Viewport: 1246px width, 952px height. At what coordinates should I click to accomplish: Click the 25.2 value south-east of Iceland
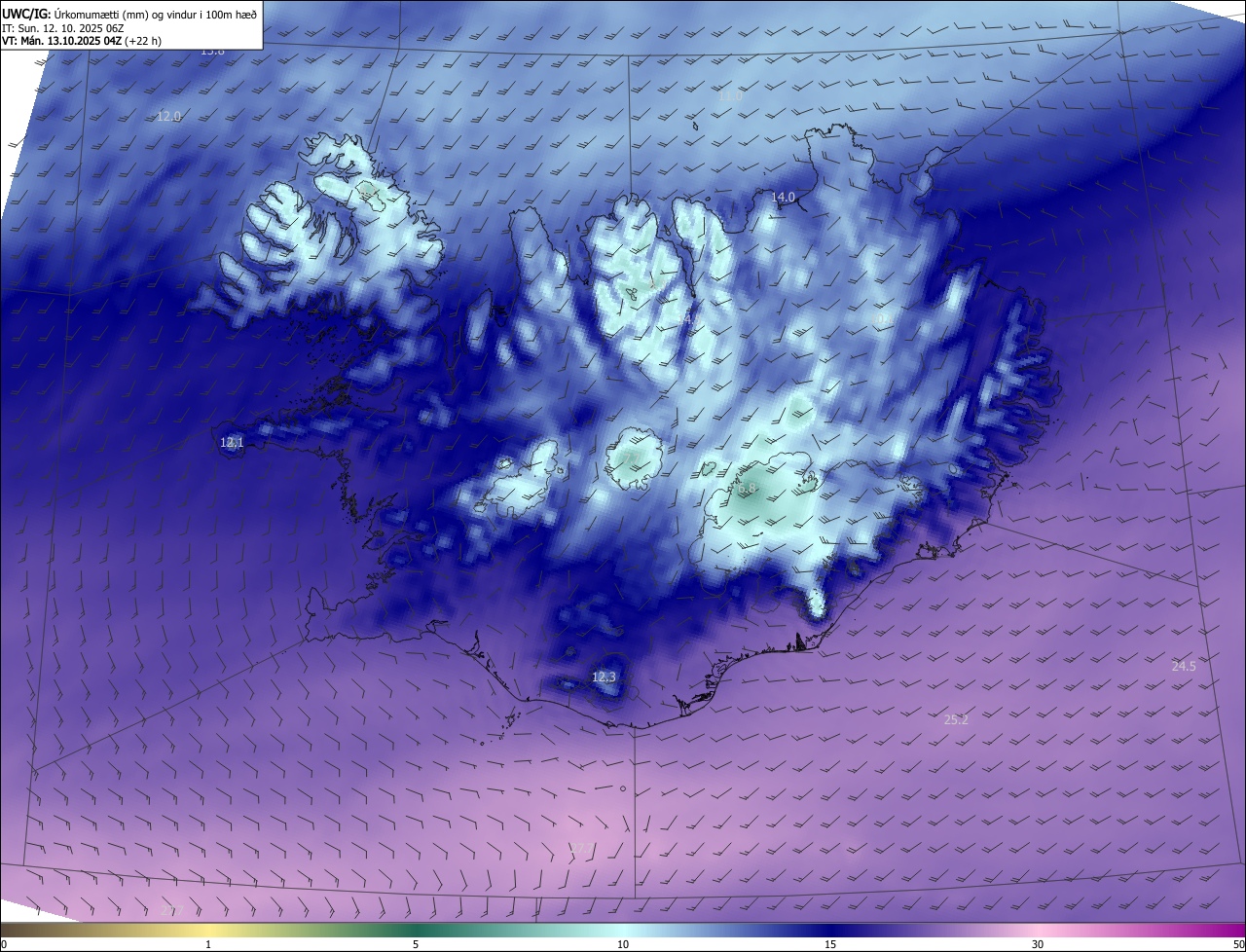tap(957, 719)
